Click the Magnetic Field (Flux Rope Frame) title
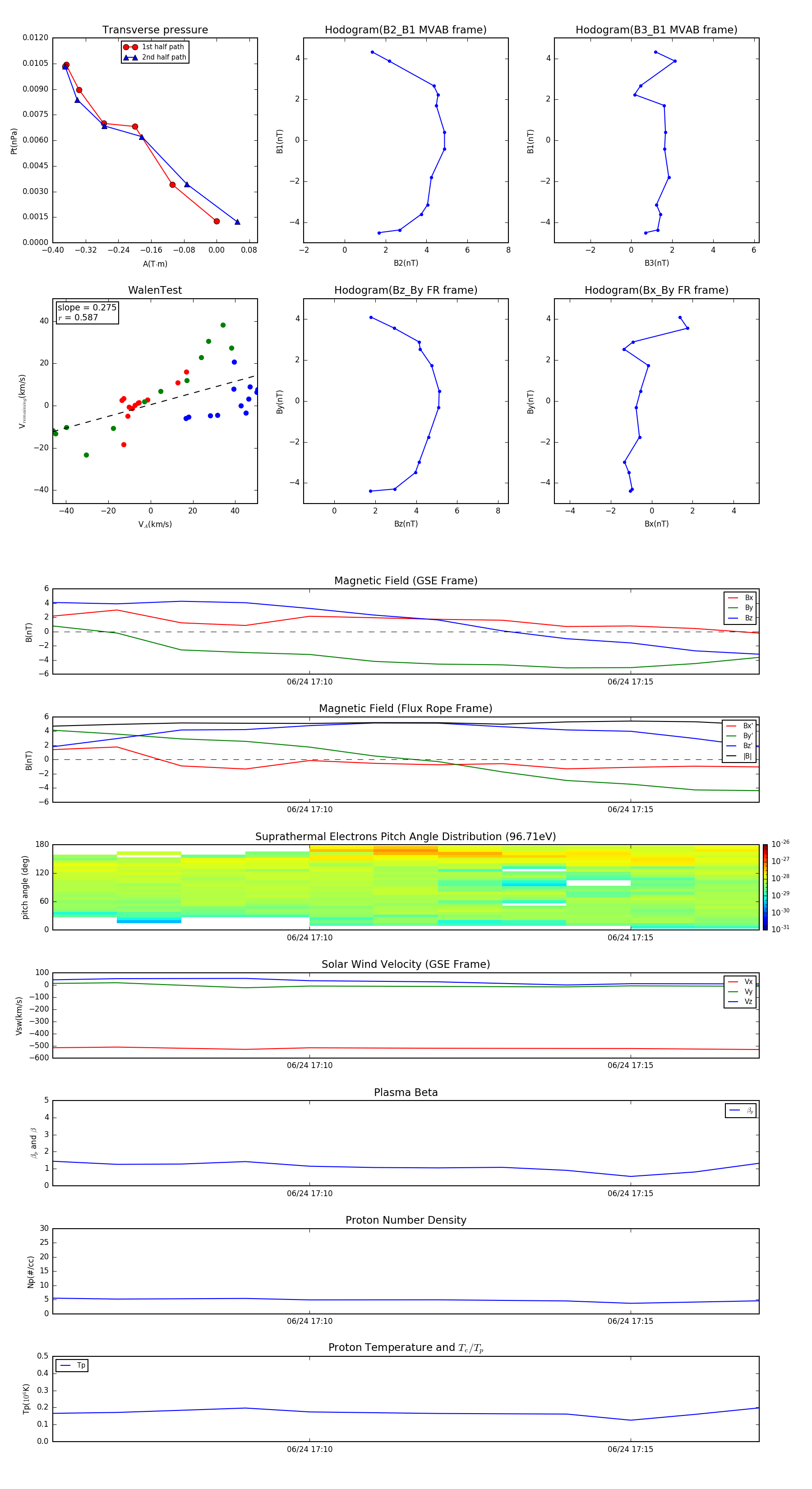This screenshot has height=1489, width=812. pos(406,709)
